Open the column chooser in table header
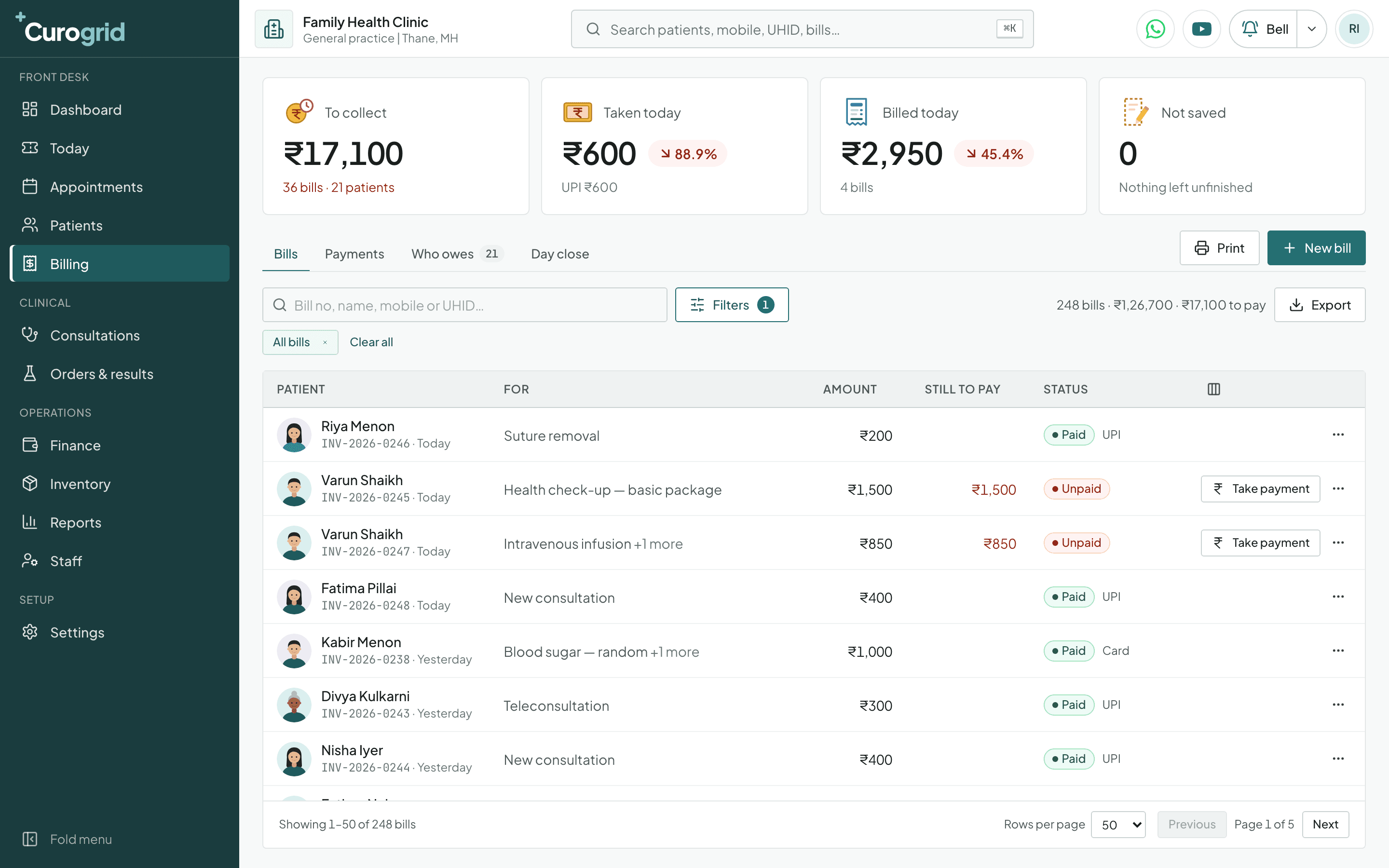Screen dimensions: 1389x868 tap(1213, 389)
